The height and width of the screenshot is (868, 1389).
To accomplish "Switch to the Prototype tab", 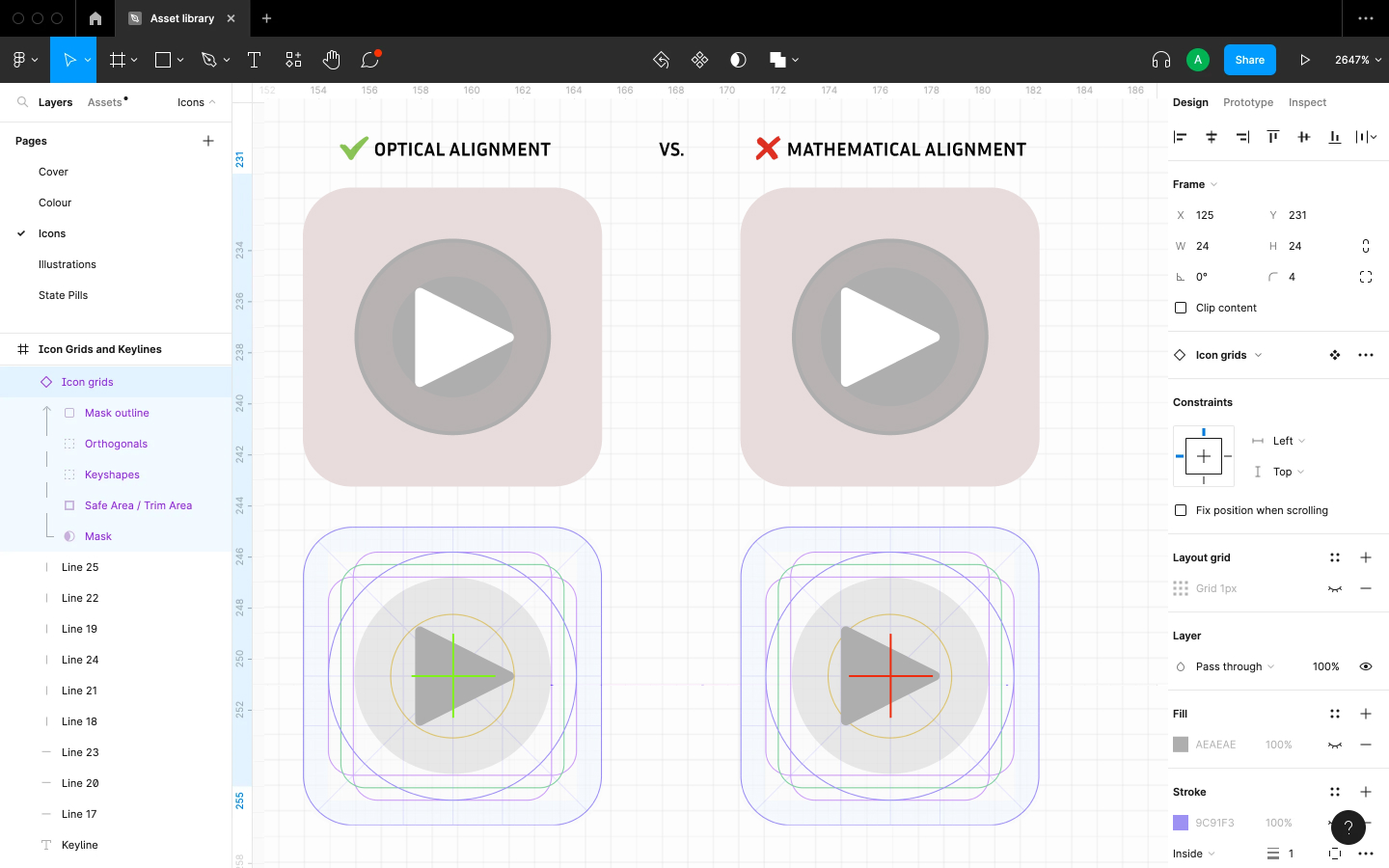I will point(1247,102).
